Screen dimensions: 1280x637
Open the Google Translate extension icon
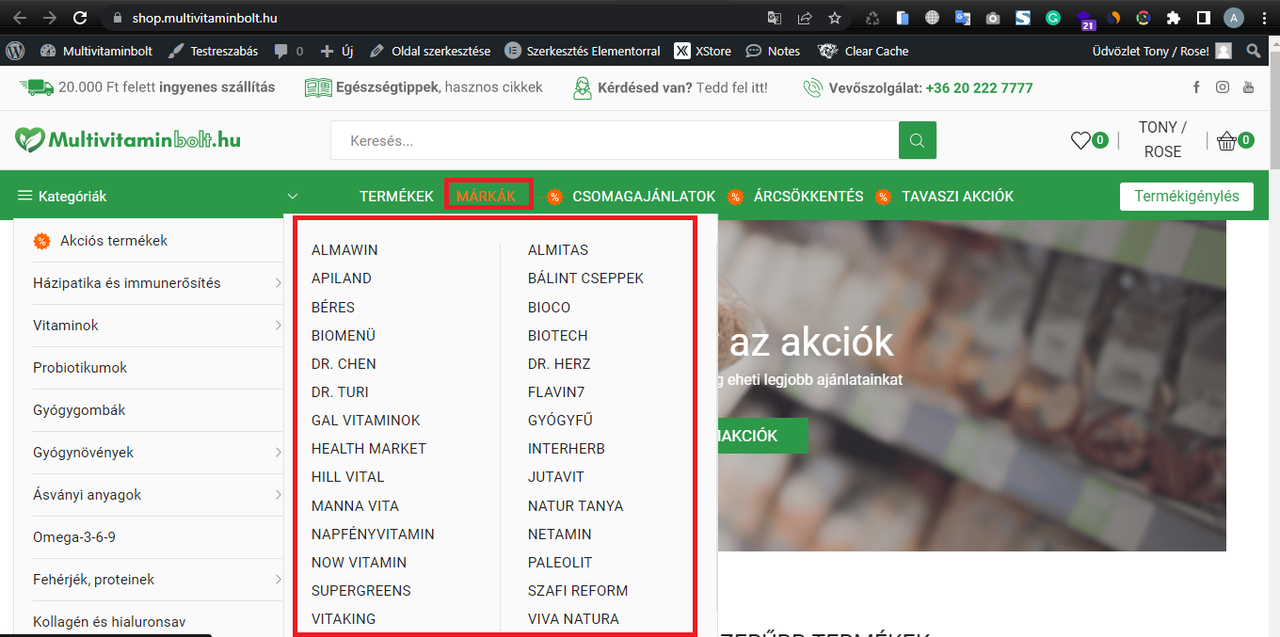962,18
